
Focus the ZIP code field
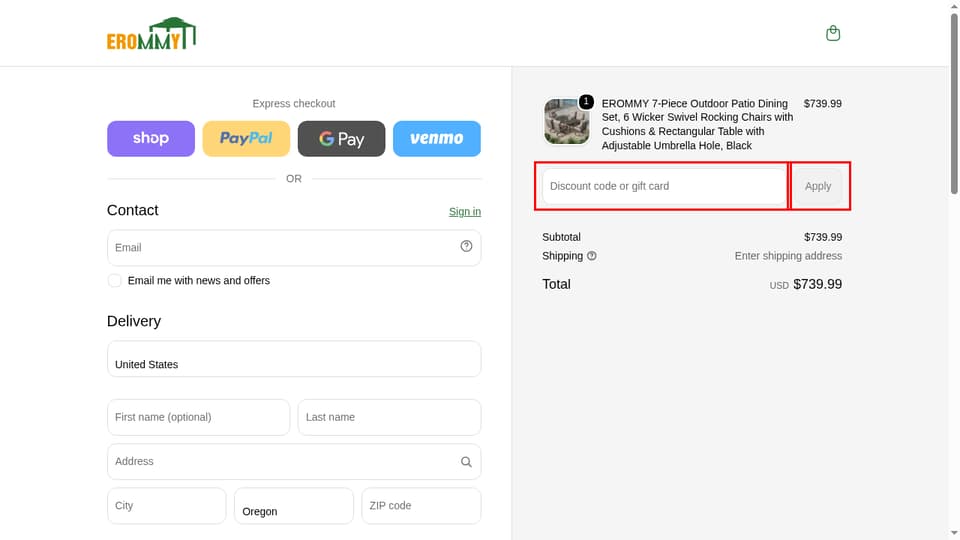pyautogui.click(x=421, y=506)
